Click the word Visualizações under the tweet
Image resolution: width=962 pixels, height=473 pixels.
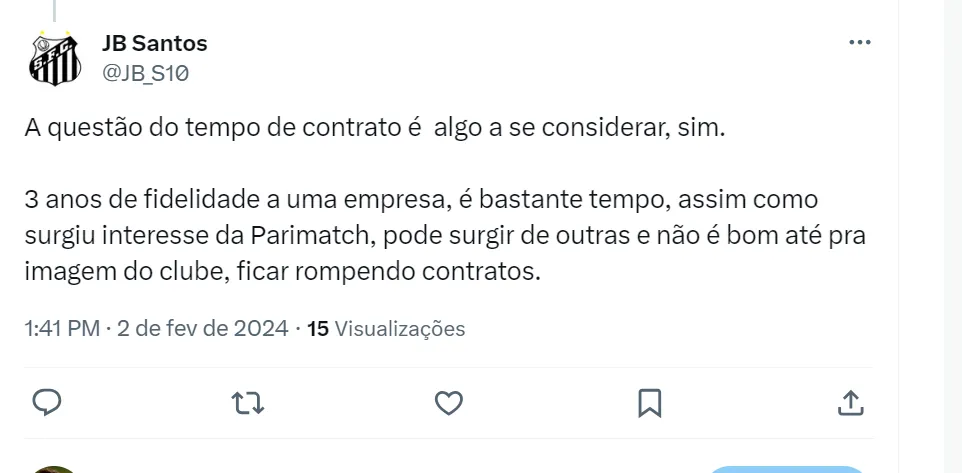pyautogui.click(x=400, y=328)
